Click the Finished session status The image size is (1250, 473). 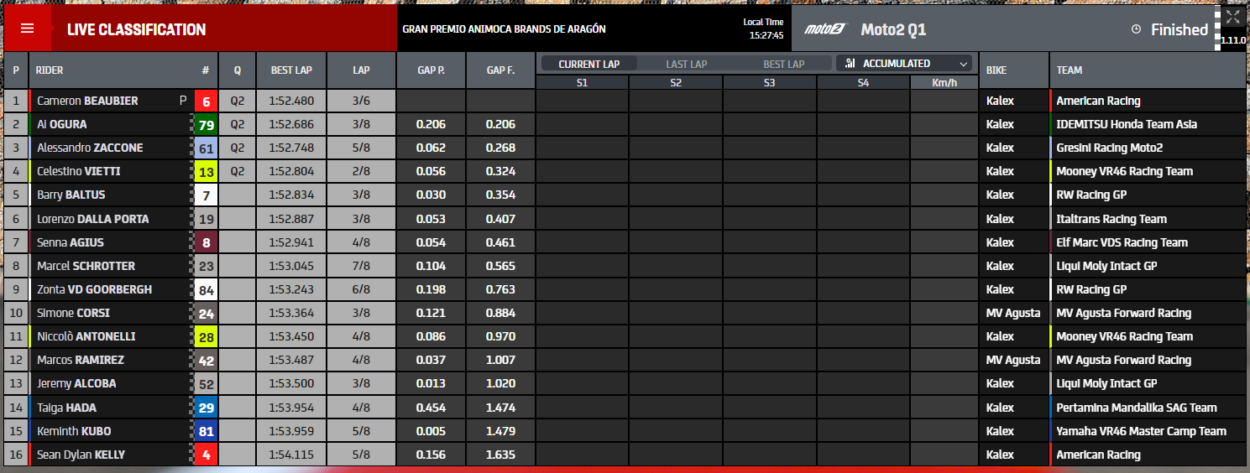click(x=1179, y=30)
